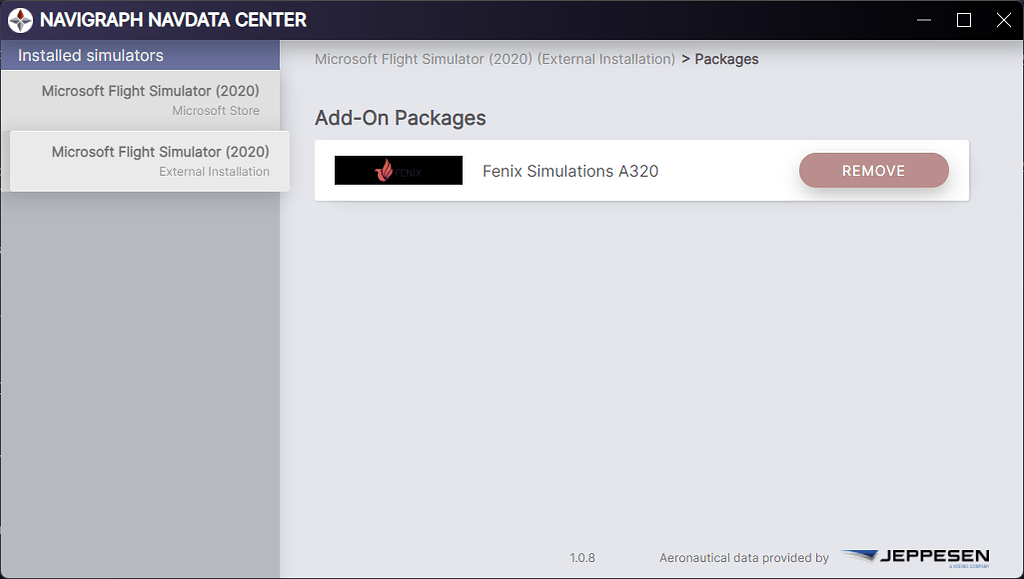Maximize the Navdata Center window
1024x579 pixels.
click(x=964, y=20)
